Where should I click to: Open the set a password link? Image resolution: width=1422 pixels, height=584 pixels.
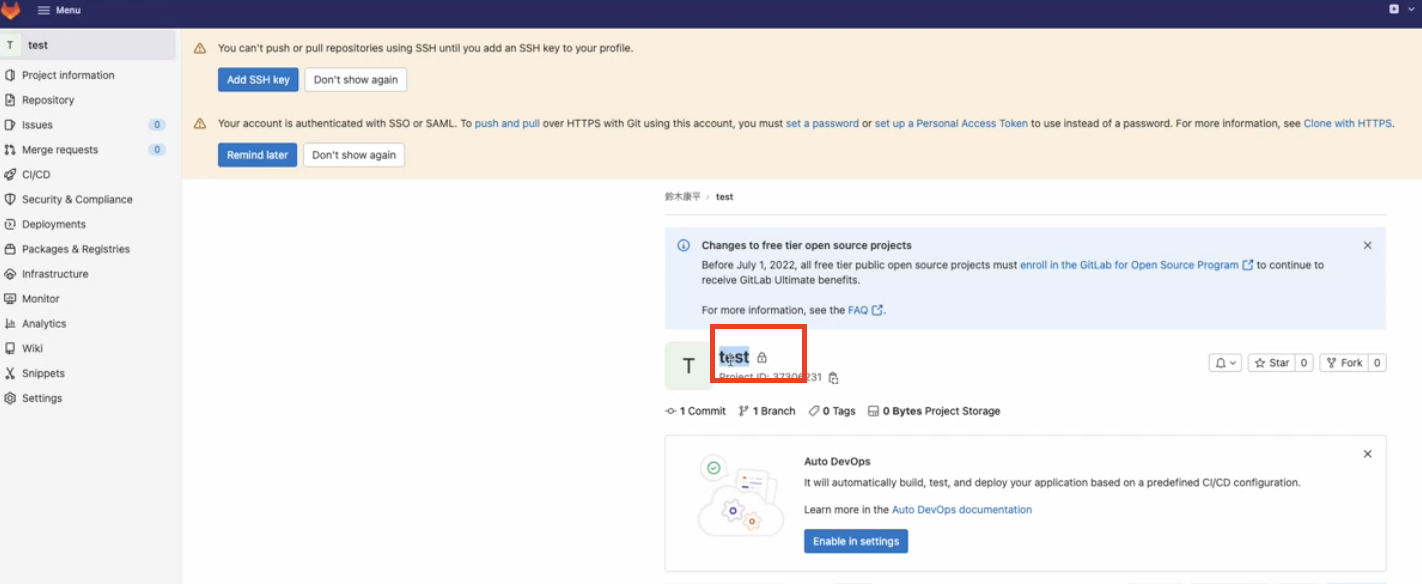coord(822,124)
